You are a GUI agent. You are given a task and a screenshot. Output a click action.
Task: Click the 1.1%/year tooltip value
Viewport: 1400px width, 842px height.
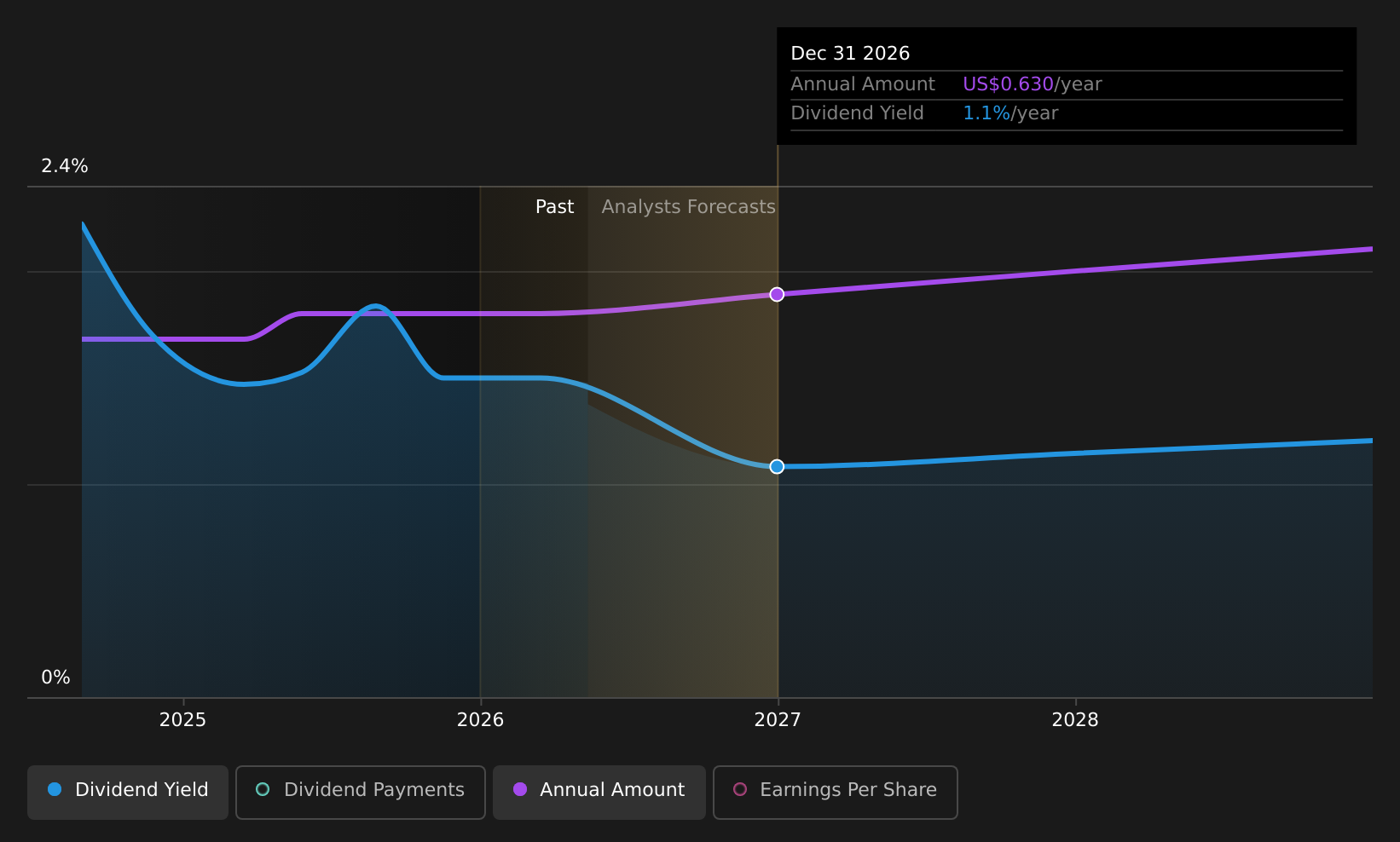1010,113
